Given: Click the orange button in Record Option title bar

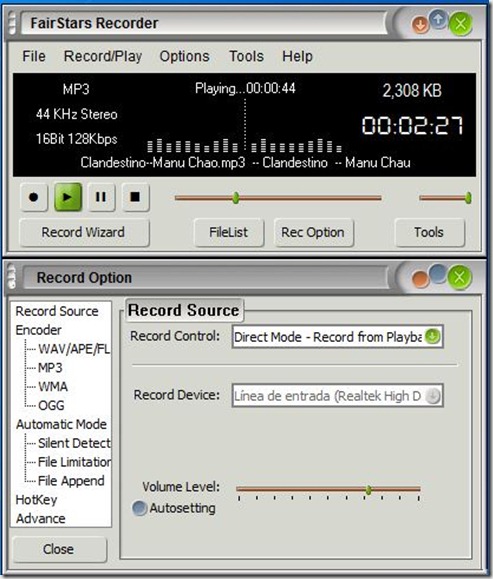Looking at the screenshot, I should [420, 279].
